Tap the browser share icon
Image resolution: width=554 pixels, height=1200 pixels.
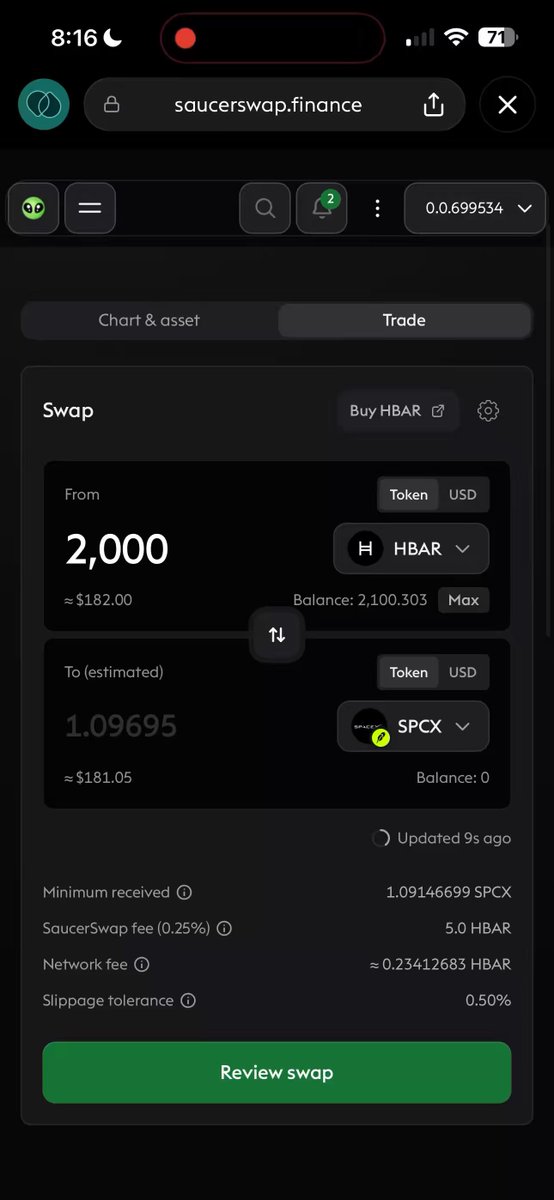point(433,105)
